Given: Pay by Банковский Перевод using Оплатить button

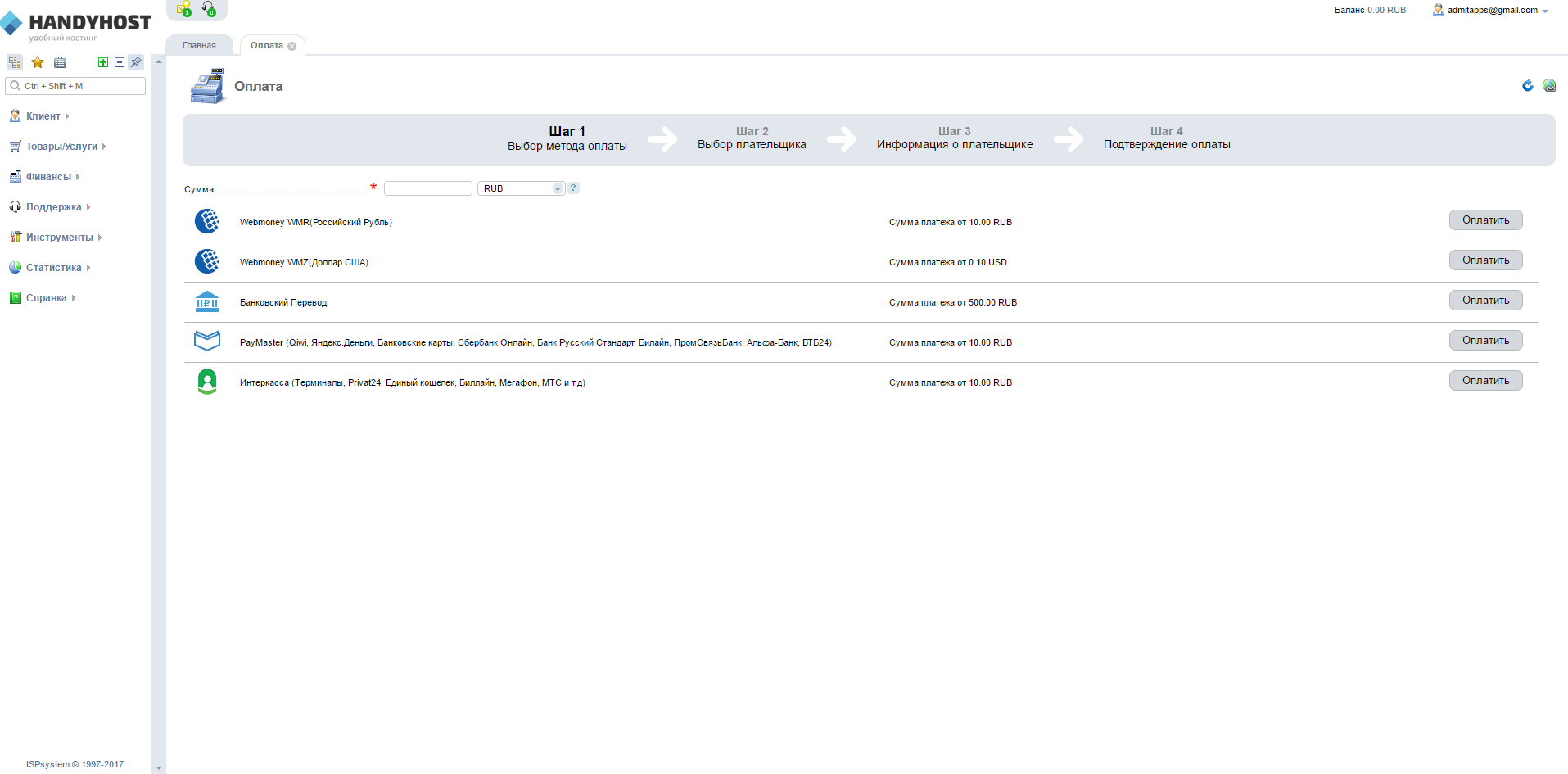Looking at the screenshot, I should tap(1486, 301).
